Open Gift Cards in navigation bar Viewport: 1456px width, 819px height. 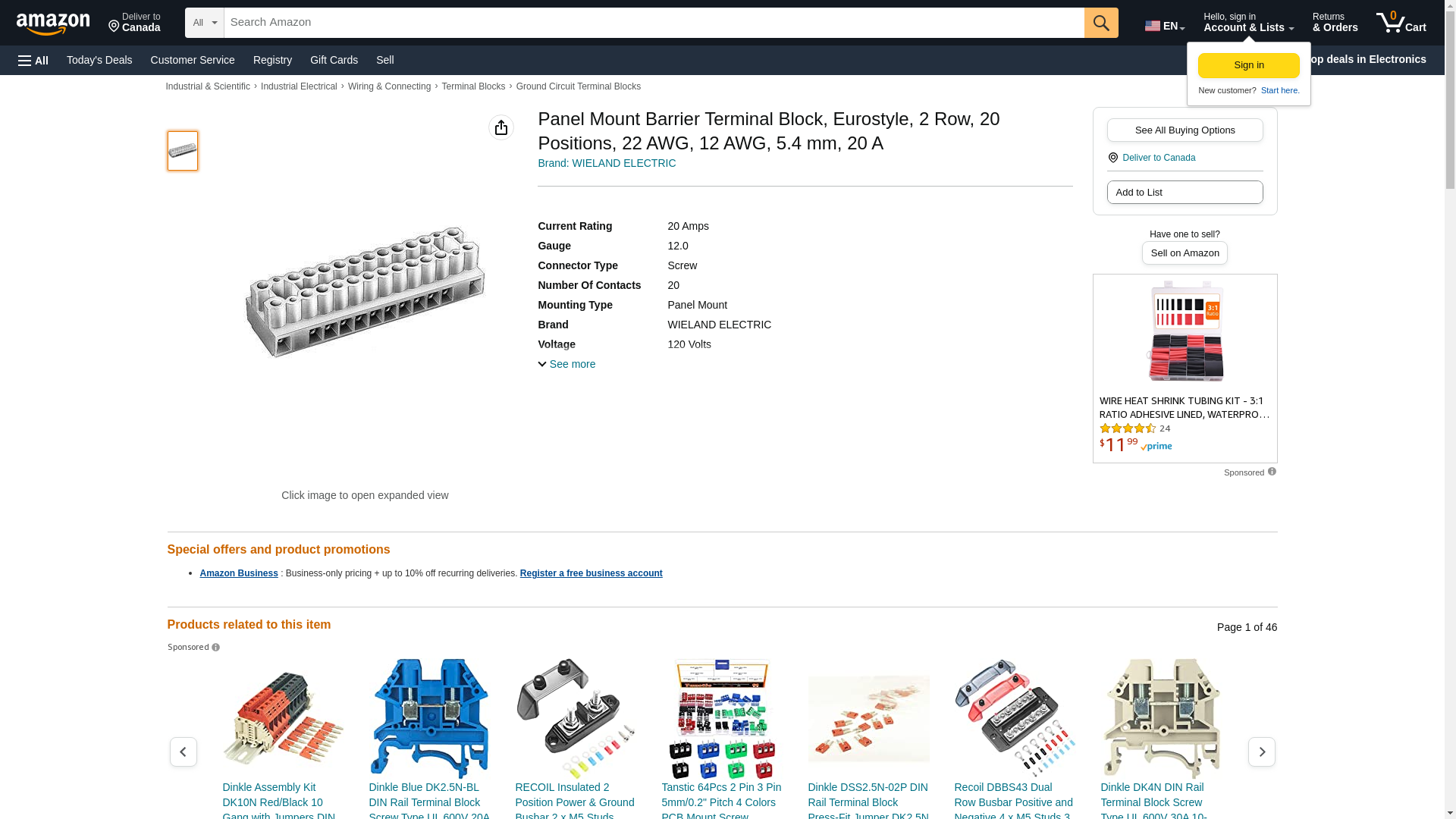334,60
